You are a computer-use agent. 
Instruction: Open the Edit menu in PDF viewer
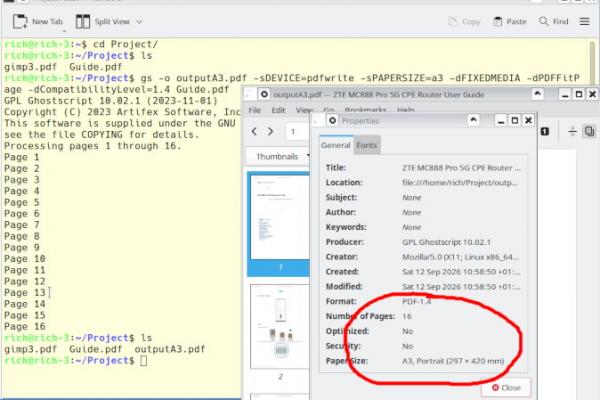(x=278, y=110)
